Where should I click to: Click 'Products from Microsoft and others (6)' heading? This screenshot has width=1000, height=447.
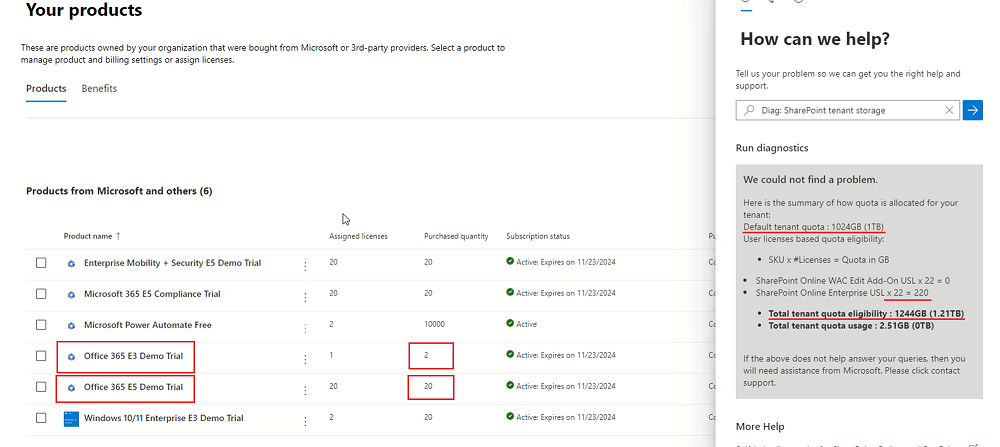(x=119, y=191)
